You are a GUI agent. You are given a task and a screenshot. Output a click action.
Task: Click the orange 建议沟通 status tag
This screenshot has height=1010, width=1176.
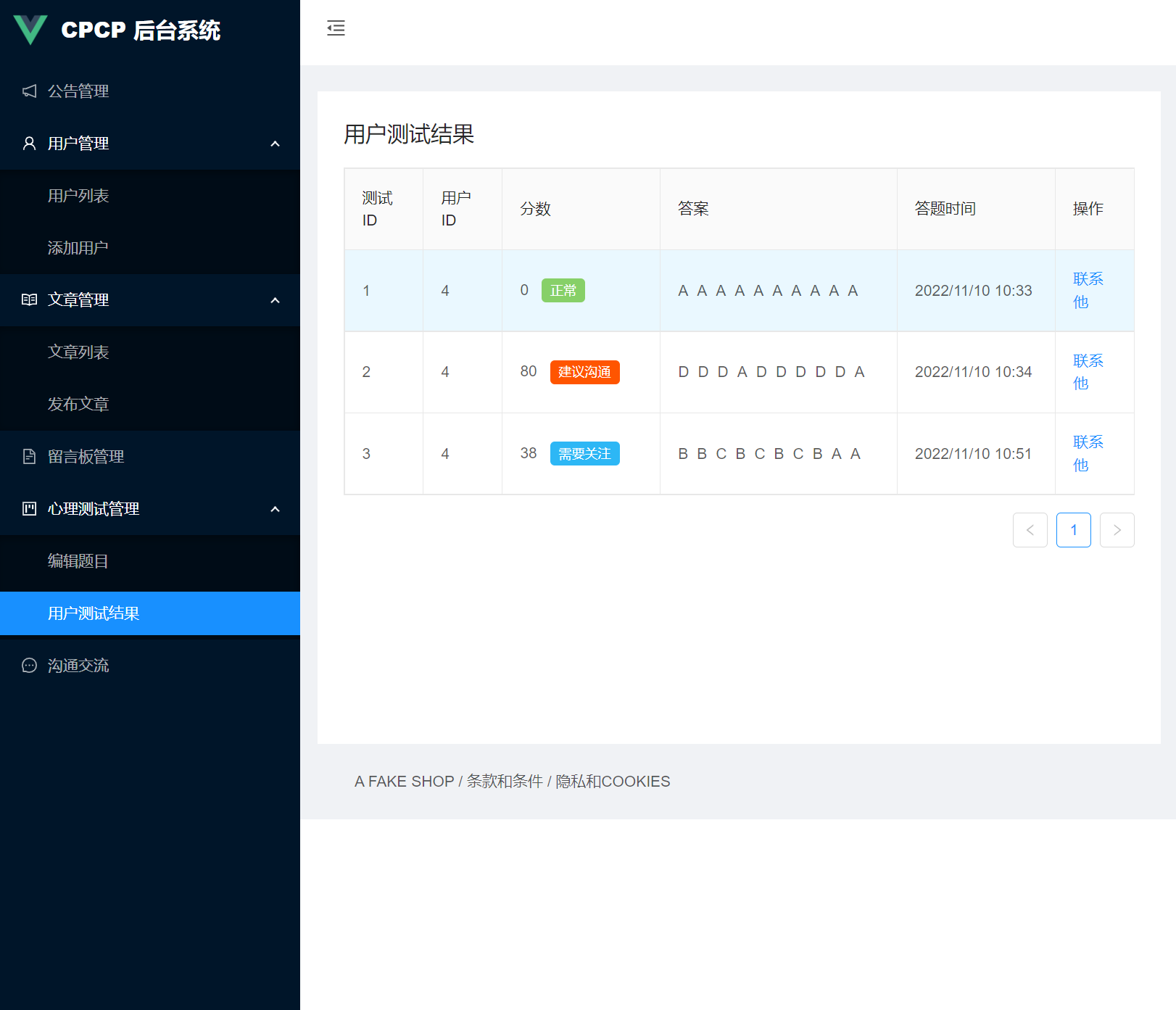(x=585, y=372)
